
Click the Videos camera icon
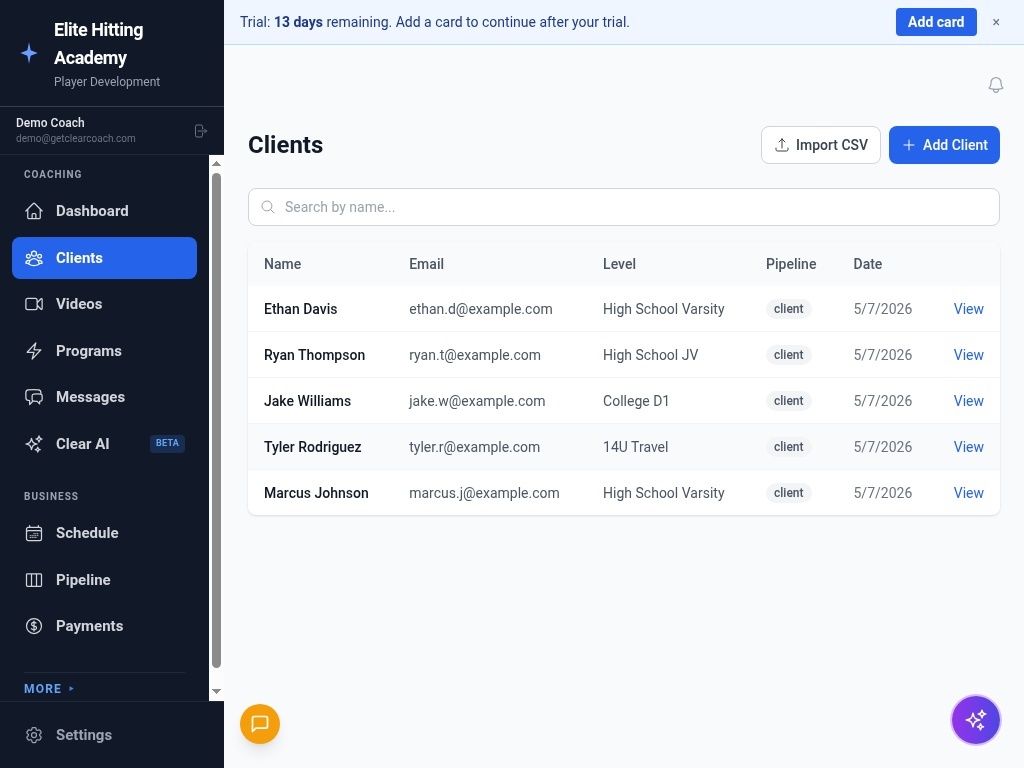[x=34, y=304]
